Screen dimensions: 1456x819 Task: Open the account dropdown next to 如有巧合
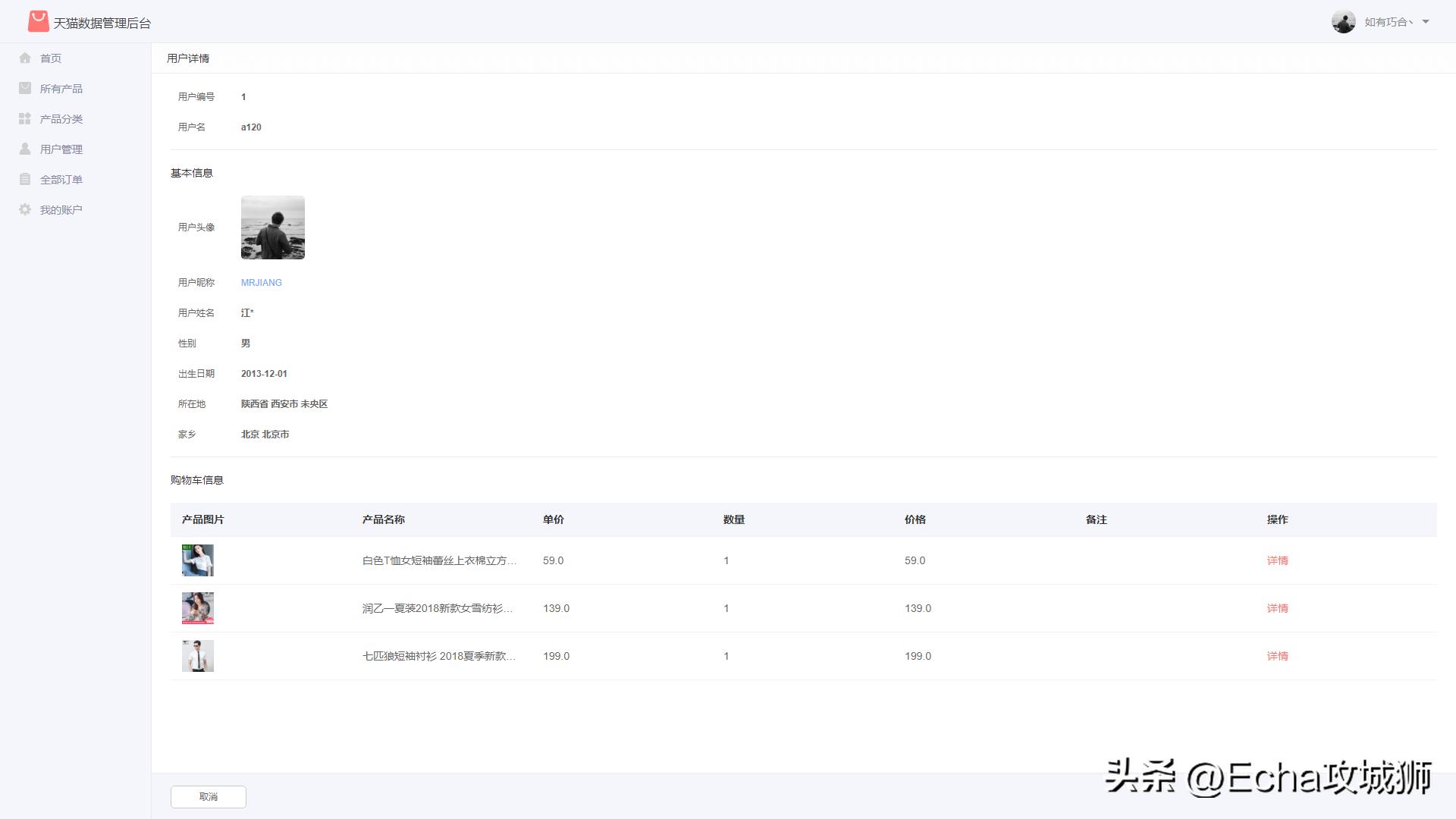coord(1426,22)
